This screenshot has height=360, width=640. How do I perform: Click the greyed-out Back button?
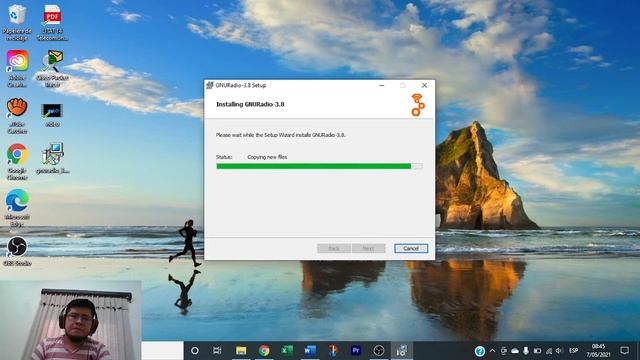[x=333, y=248]
